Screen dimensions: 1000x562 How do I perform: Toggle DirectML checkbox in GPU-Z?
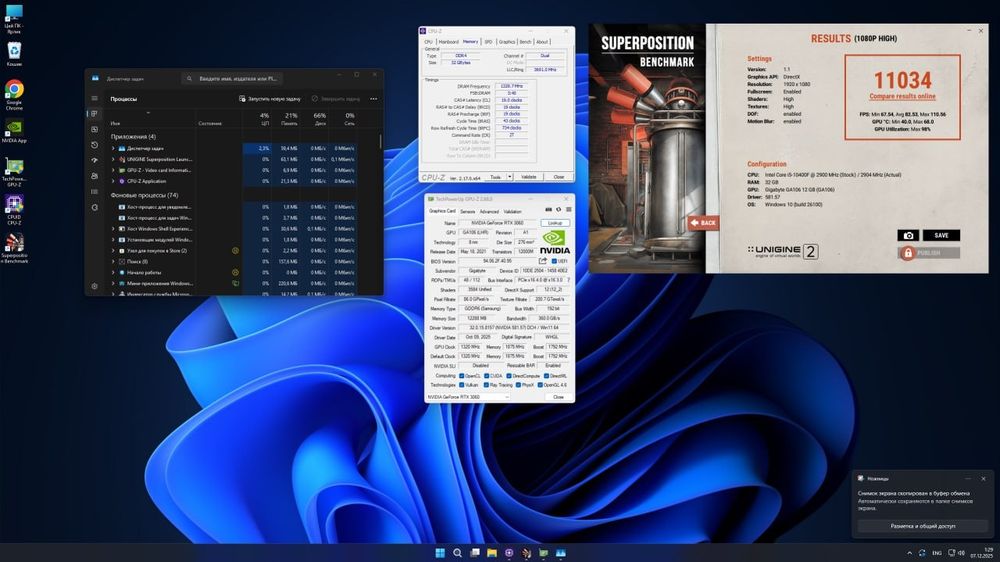click(x=547, y=376)
